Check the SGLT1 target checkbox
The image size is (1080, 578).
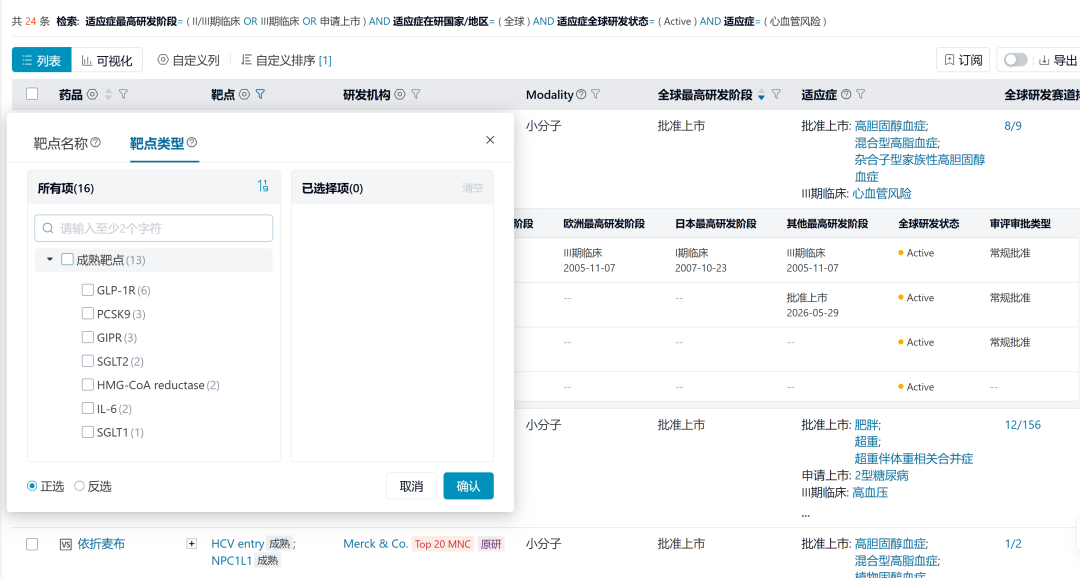(x=87, y=432)
